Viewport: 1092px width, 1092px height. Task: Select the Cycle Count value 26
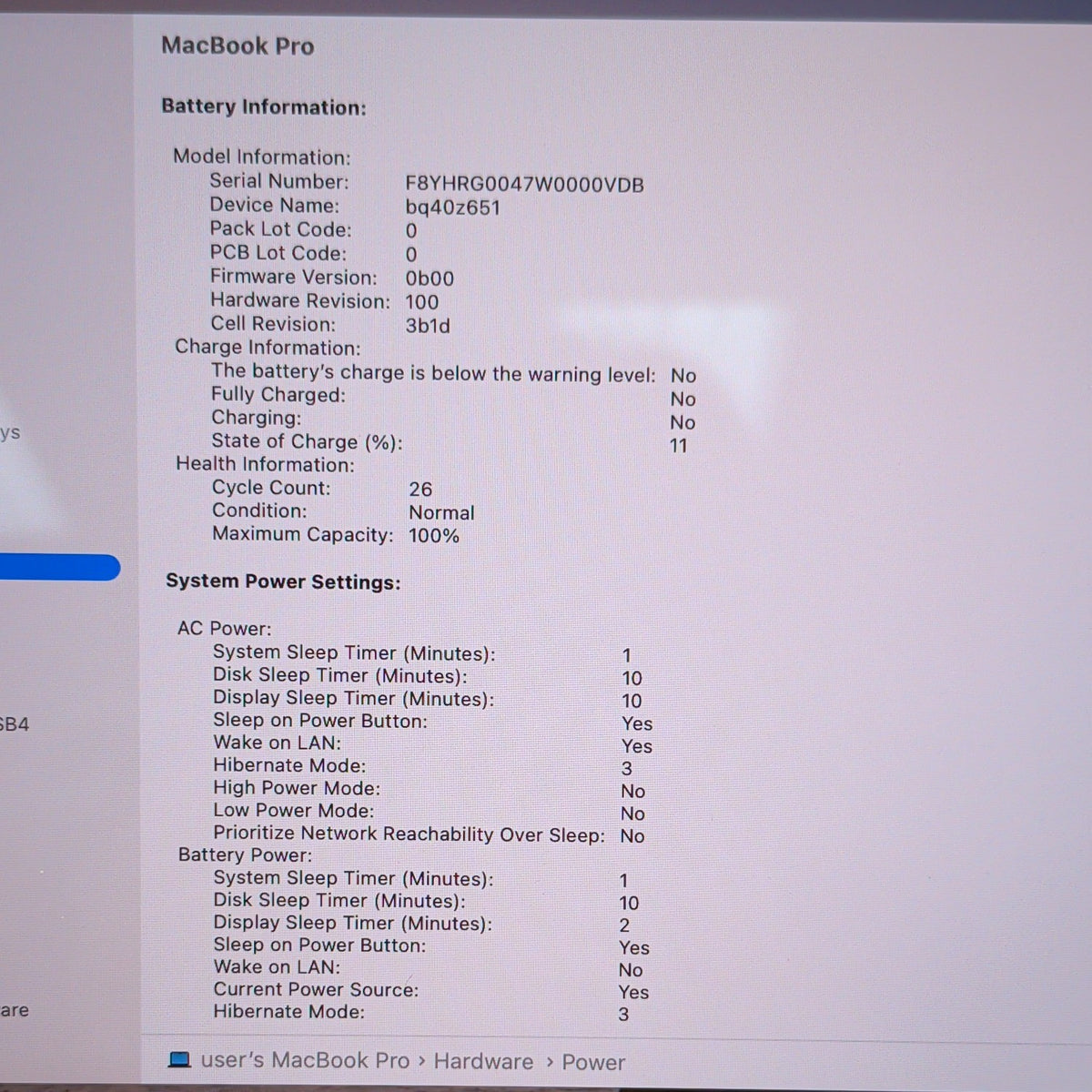pos(420,490)
